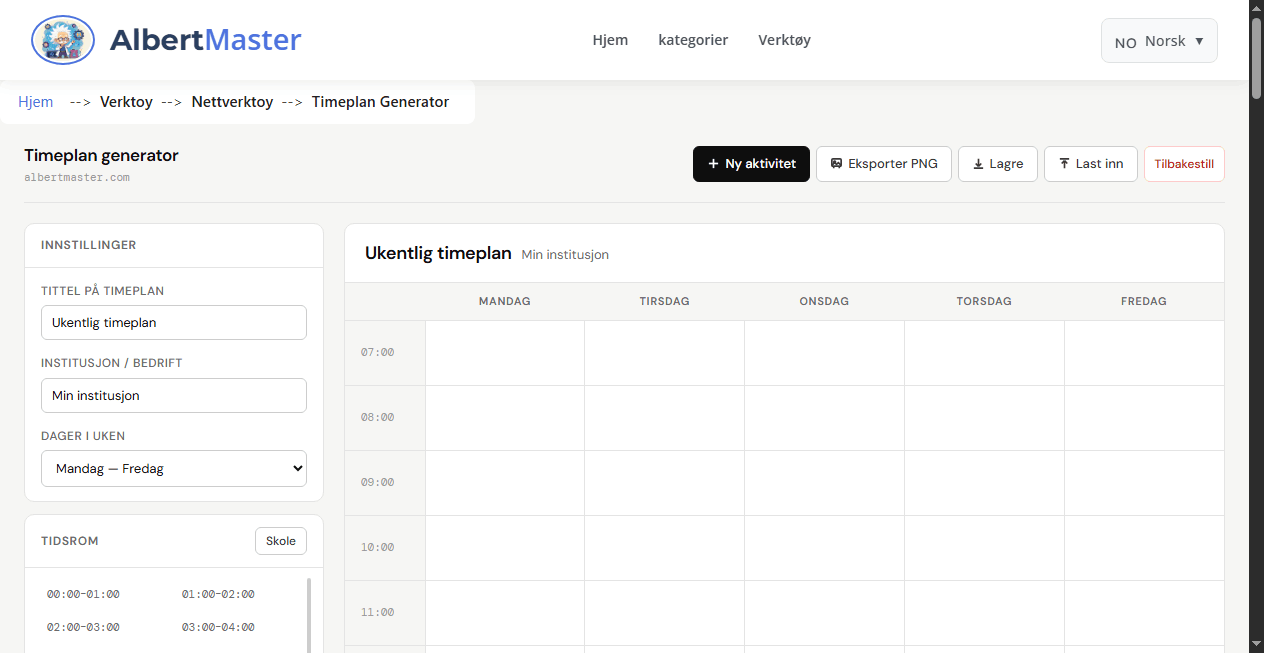Viewport: 1264px width, 653px height.
Task: Click the Mandag 09:00 schedule cell
Action: [x=504, y=482]
